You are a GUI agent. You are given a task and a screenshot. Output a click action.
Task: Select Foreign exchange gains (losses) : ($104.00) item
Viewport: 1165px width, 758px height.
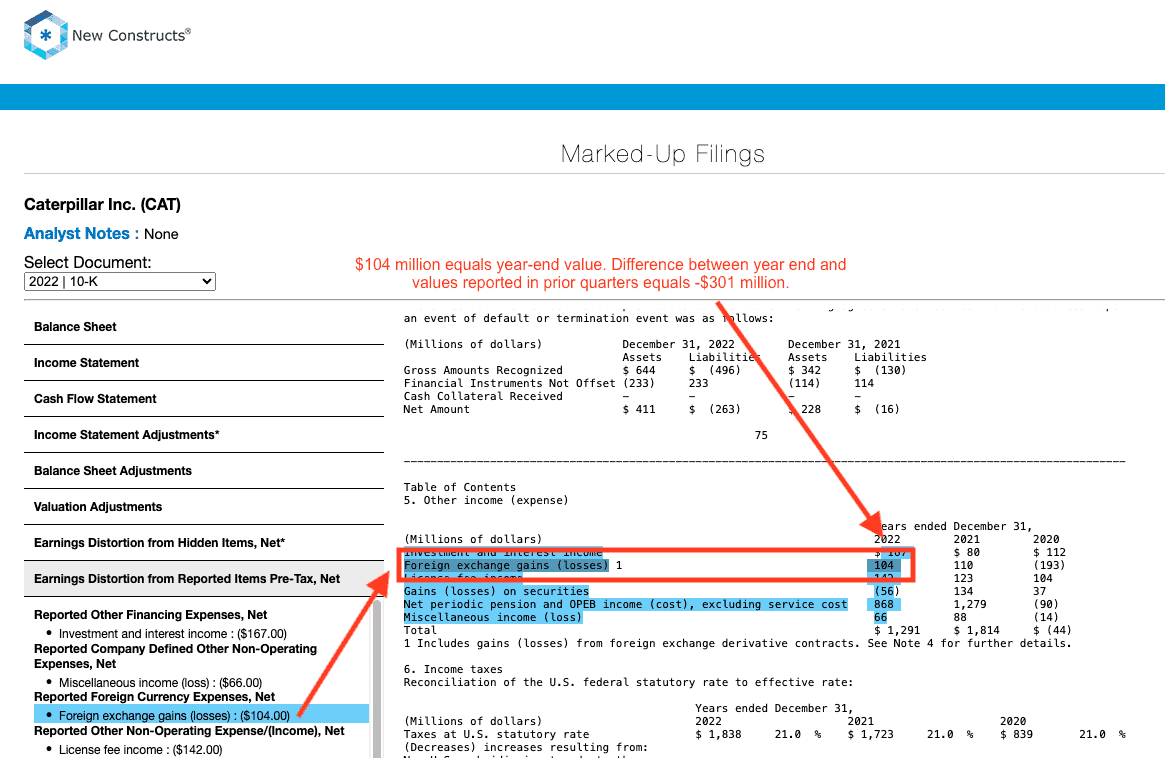tap(201, 715)
